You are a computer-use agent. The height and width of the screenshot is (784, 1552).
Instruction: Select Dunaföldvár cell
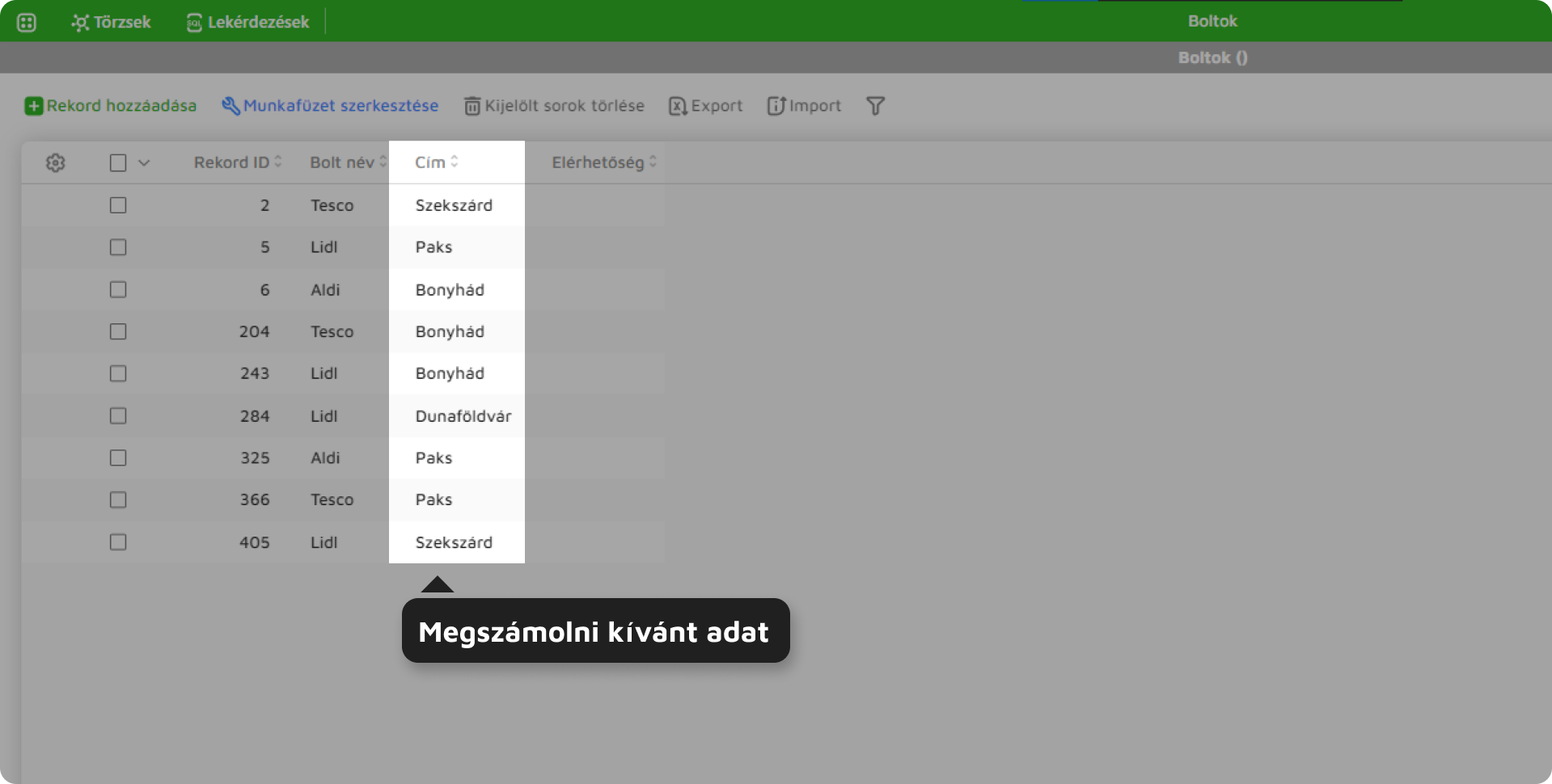[463, 416]
